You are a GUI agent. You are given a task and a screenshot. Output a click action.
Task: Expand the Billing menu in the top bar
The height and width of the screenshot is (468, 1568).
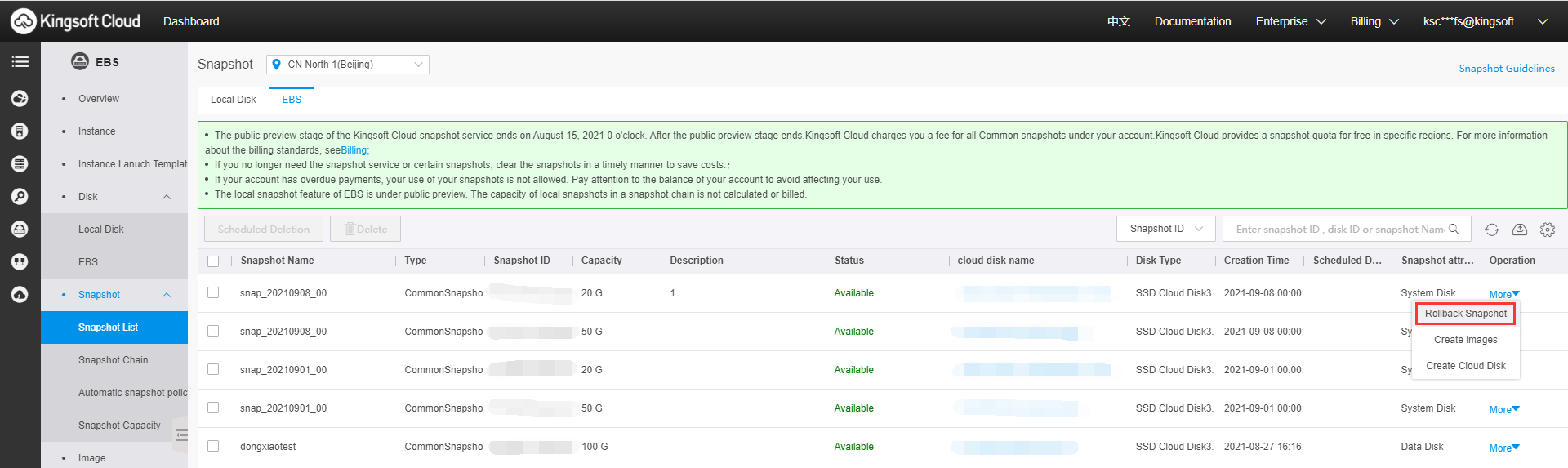(1374, 21)
